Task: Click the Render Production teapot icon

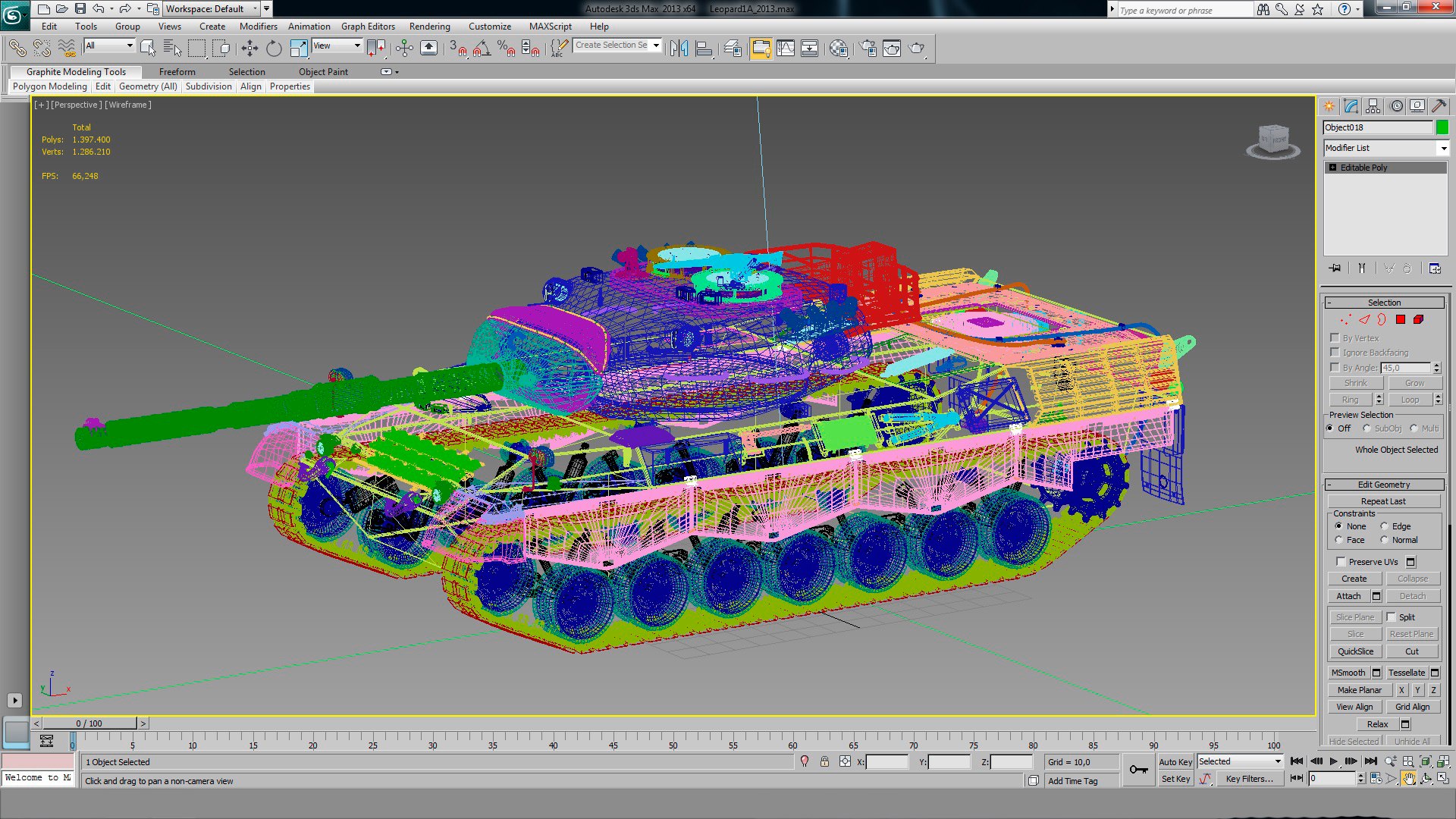Action: point(917,49)
